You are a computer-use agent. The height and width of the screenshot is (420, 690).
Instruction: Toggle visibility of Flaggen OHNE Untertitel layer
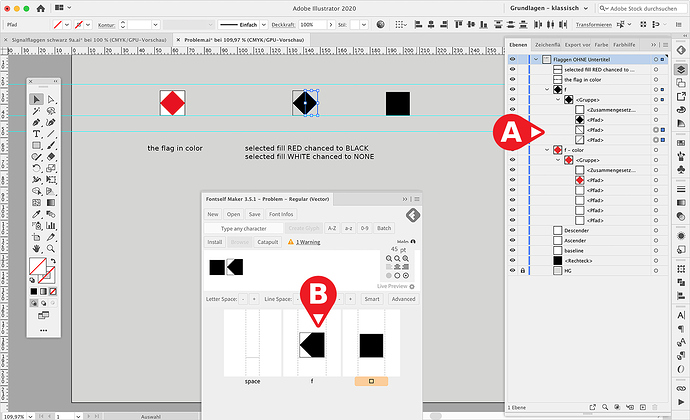(512, 59)
